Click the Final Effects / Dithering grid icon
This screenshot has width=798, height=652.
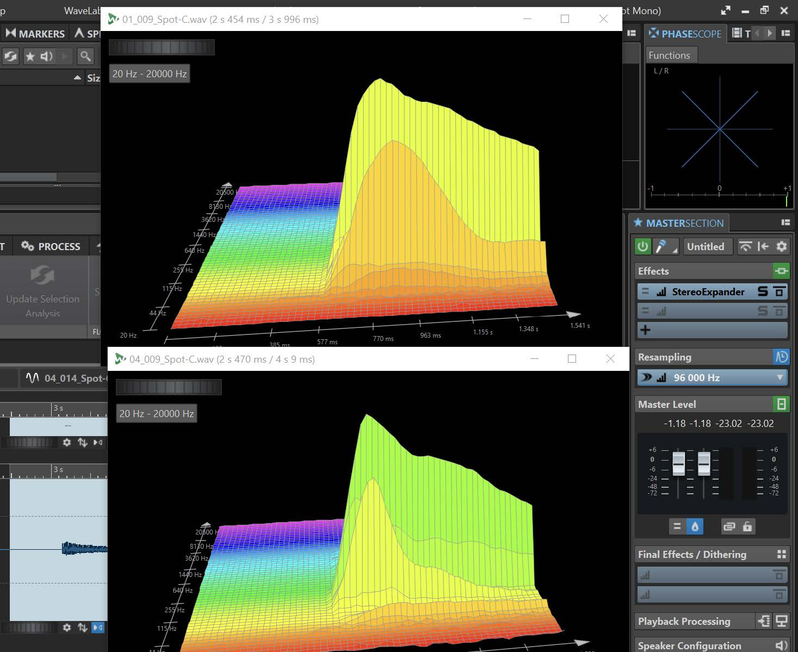point(781,554)
